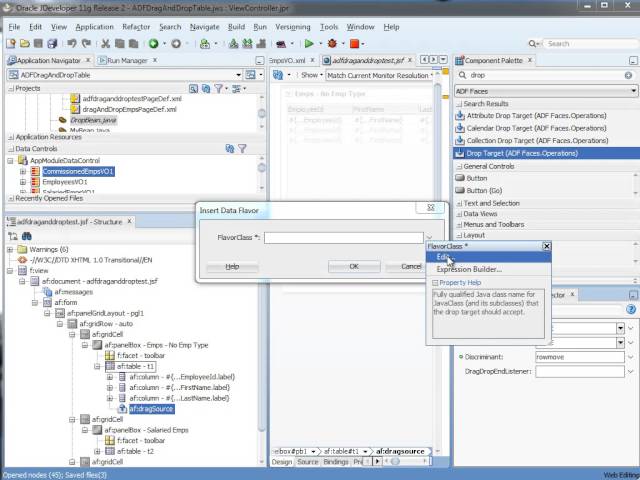Expand the Text and Selection palette section
This screenshot has height=480, width=640.
click(459, 203)
